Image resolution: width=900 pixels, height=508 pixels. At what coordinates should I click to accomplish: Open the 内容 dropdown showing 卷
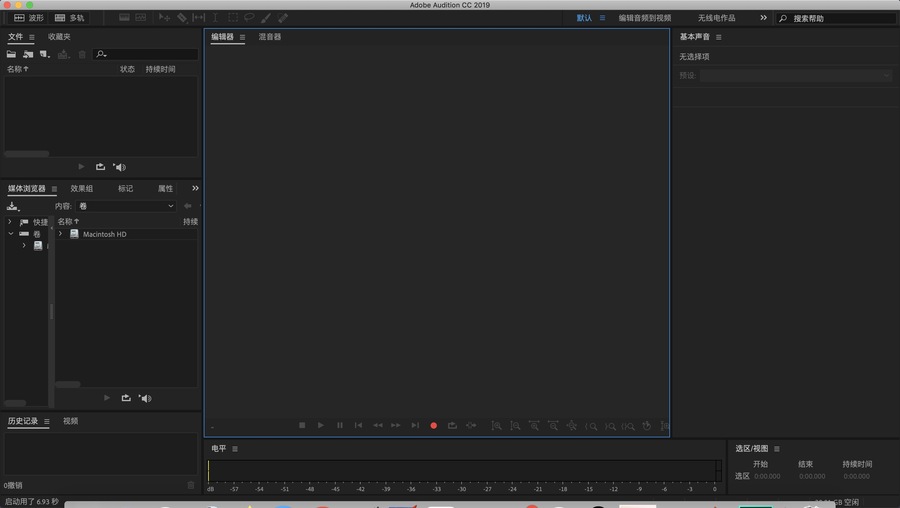(126, 206)
